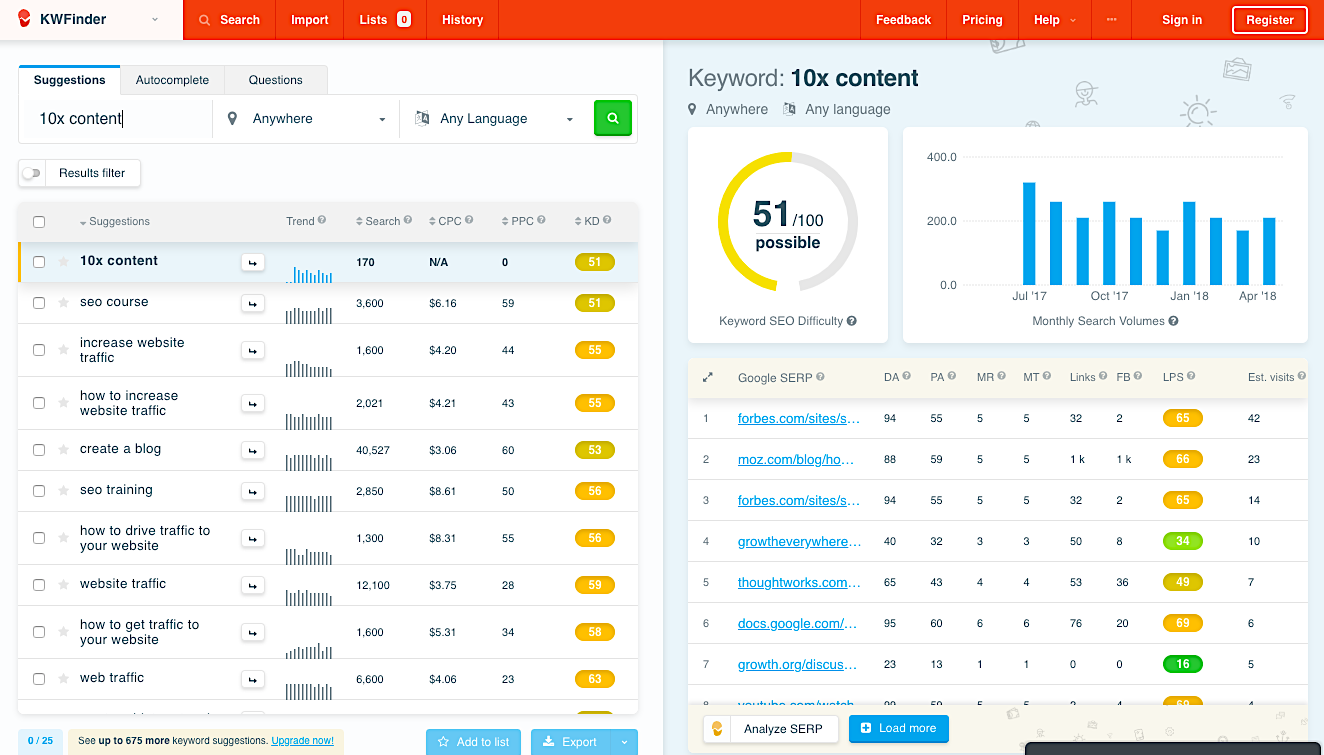Click arrow icon next to seo training
The image size is (1324, 755).
253,491
